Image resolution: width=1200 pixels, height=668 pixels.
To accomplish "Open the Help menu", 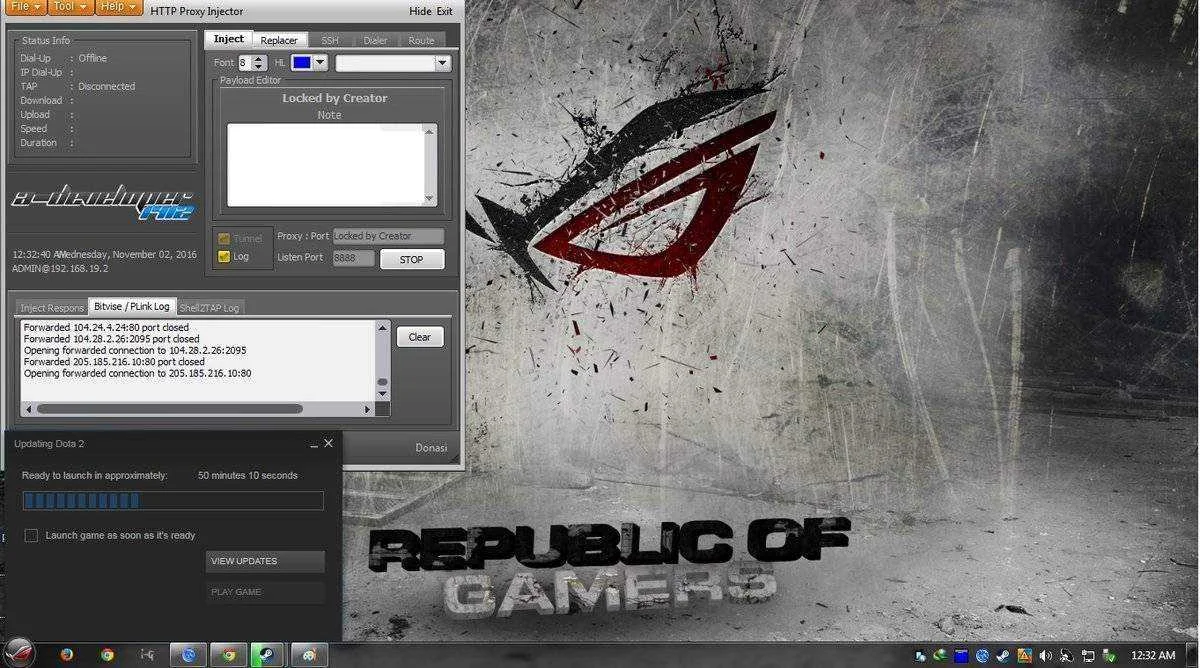I will pos(120,6).
